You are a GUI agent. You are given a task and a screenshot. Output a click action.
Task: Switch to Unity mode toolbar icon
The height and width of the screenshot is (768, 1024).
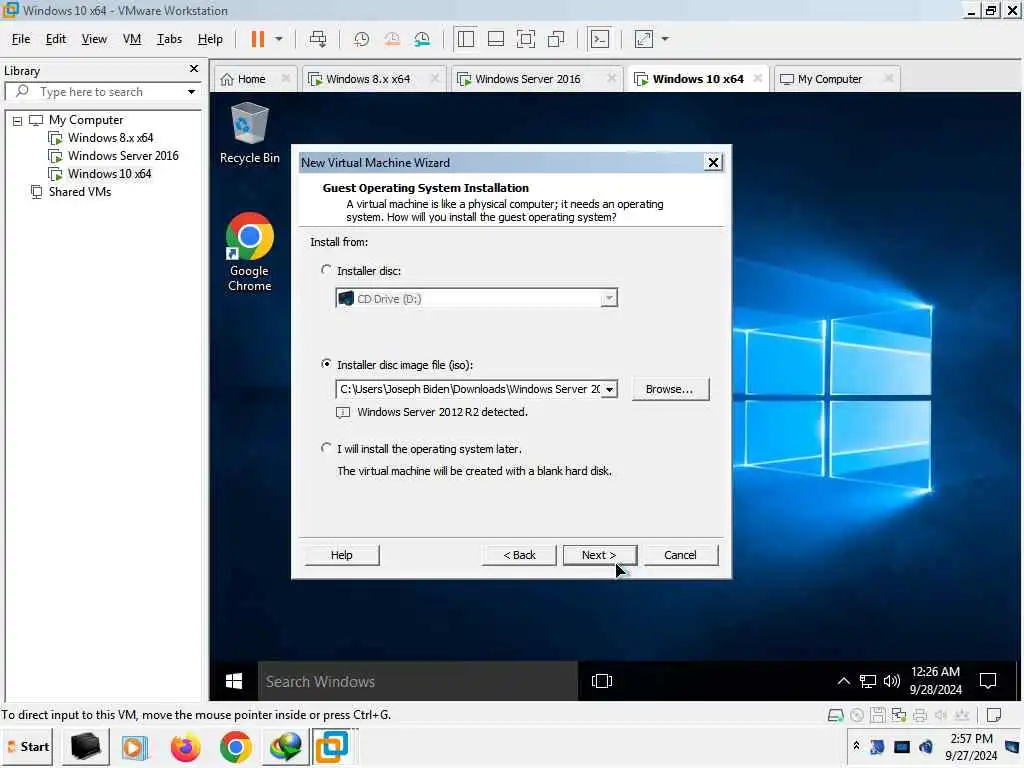tap(556, 39)
